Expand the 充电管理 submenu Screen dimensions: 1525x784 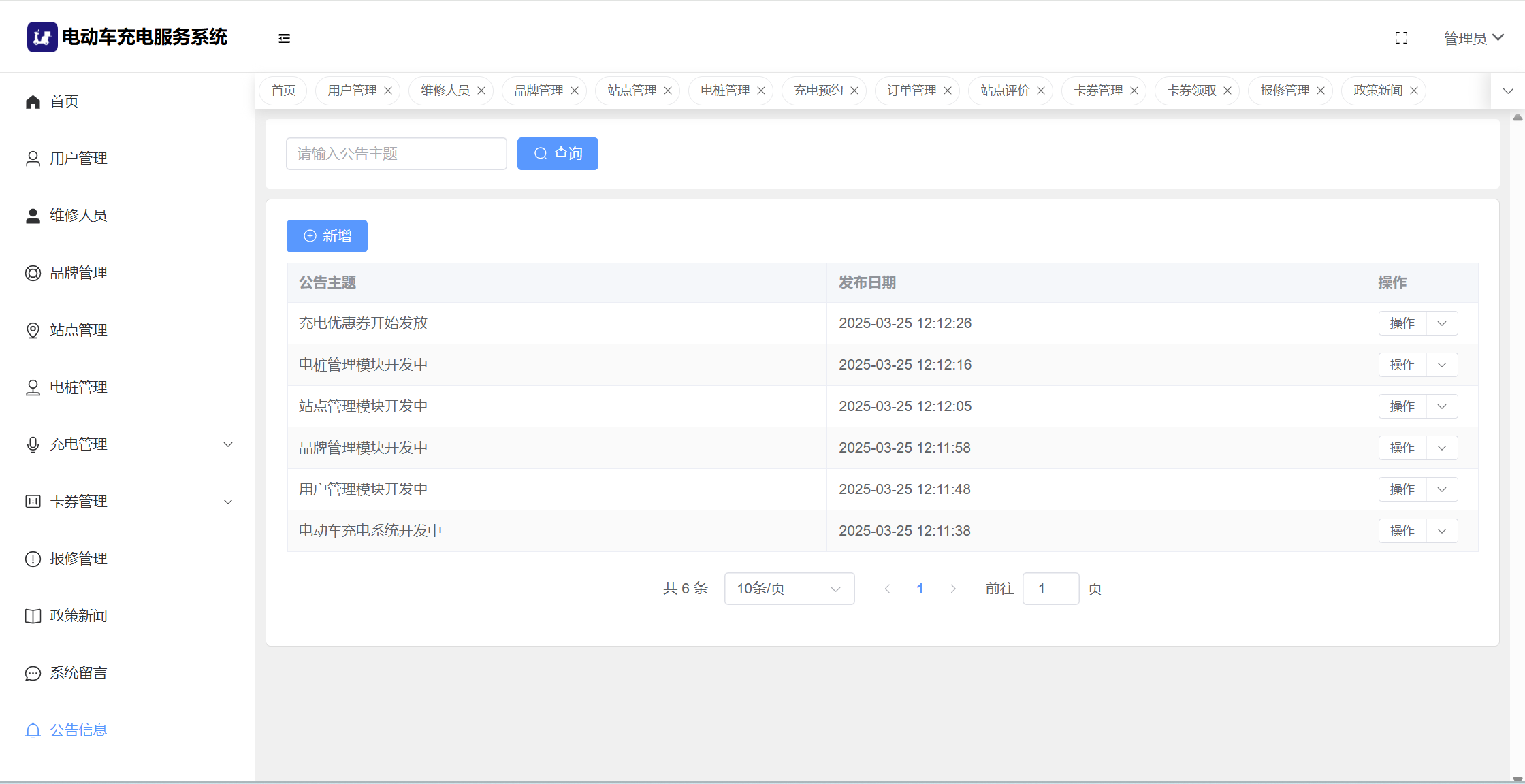tap(228, 444)
